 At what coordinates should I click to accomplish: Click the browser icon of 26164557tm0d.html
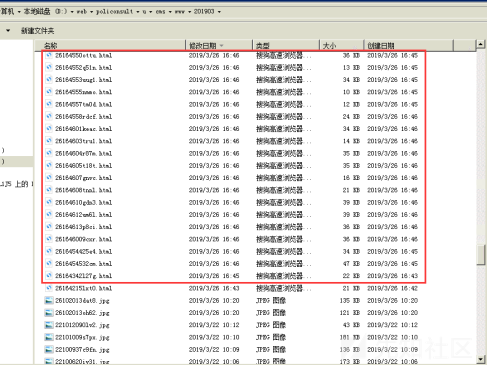click(x=49, y=104)
